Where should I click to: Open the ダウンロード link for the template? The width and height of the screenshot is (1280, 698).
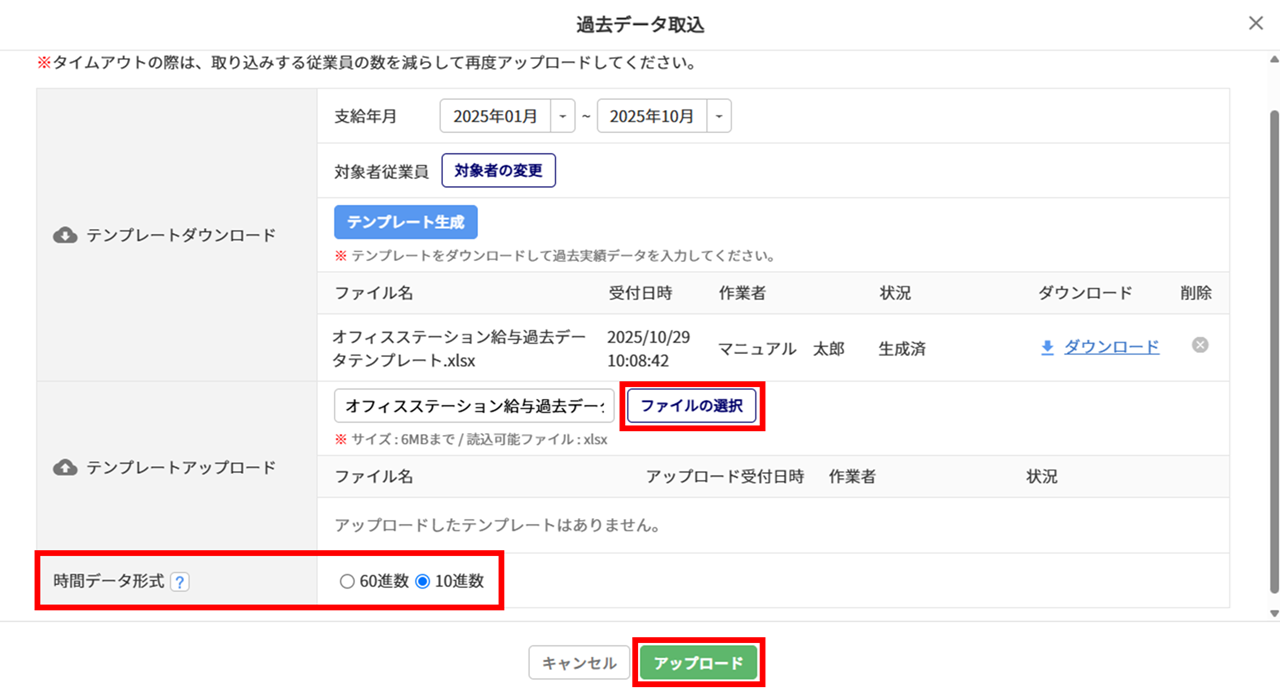pos(1111,347)
